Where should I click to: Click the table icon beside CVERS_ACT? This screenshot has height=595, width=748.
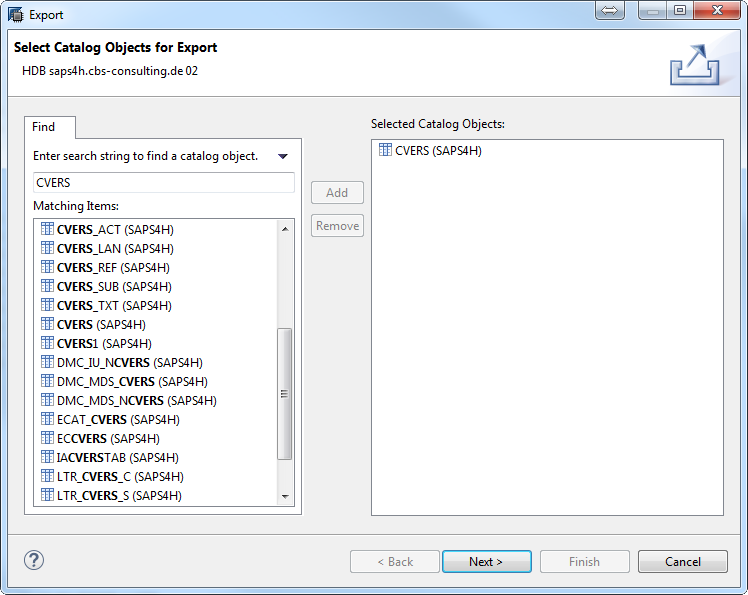coord(47,229)
